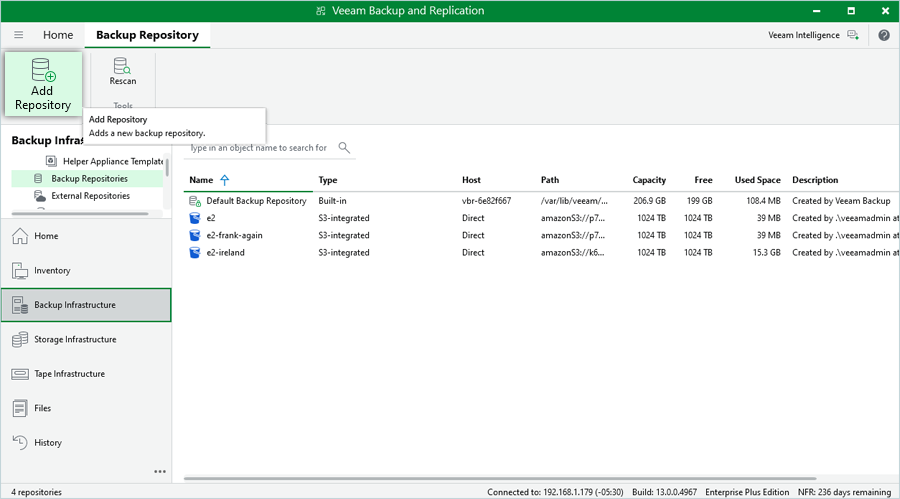The height and width of the screenshot is (499, 900).
Task: Select External Repositories in the tree
Action: [x=90, y=196]
